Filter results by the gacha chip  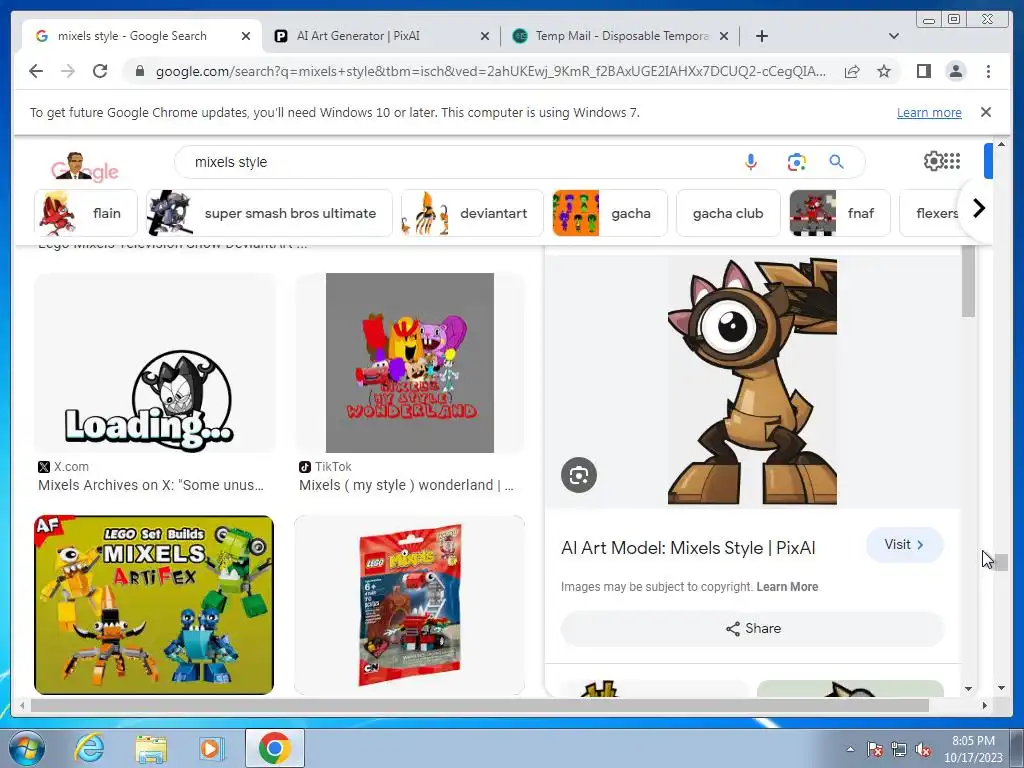pyautogui.click(x=610, y=213)
